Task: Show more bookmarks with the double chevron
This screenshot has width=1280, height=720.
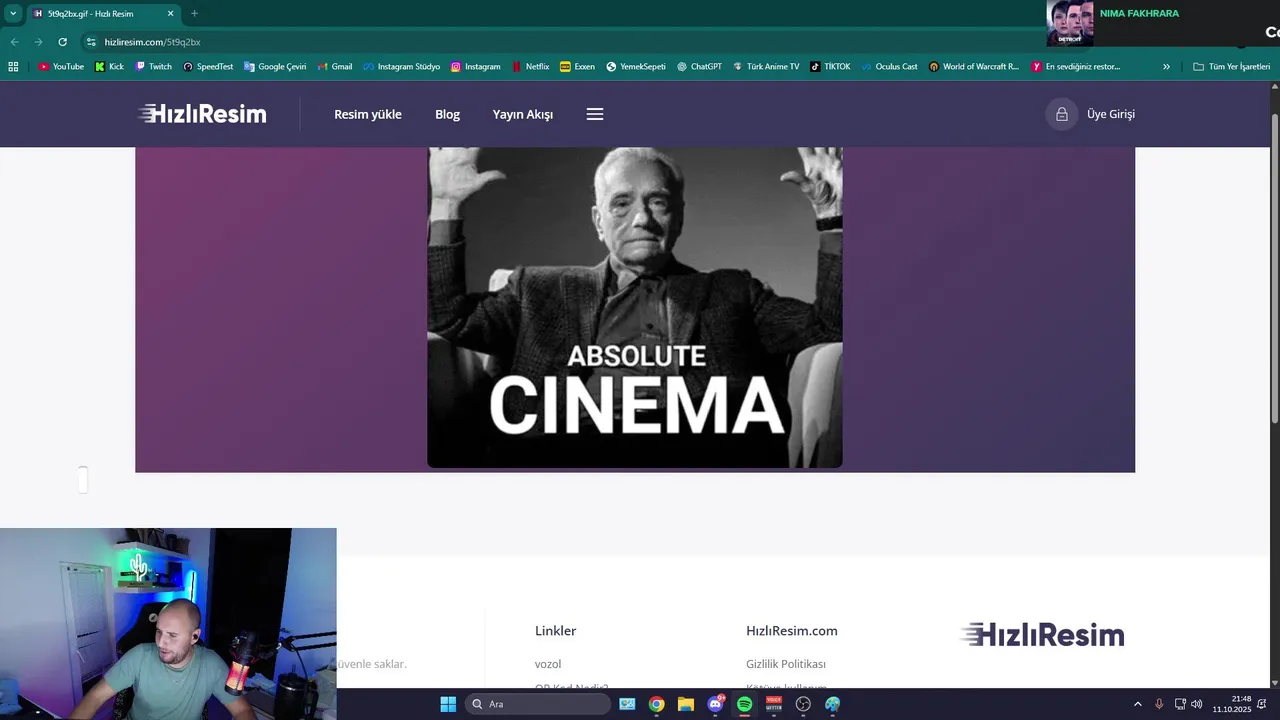Action: (x=1166, y=66)
